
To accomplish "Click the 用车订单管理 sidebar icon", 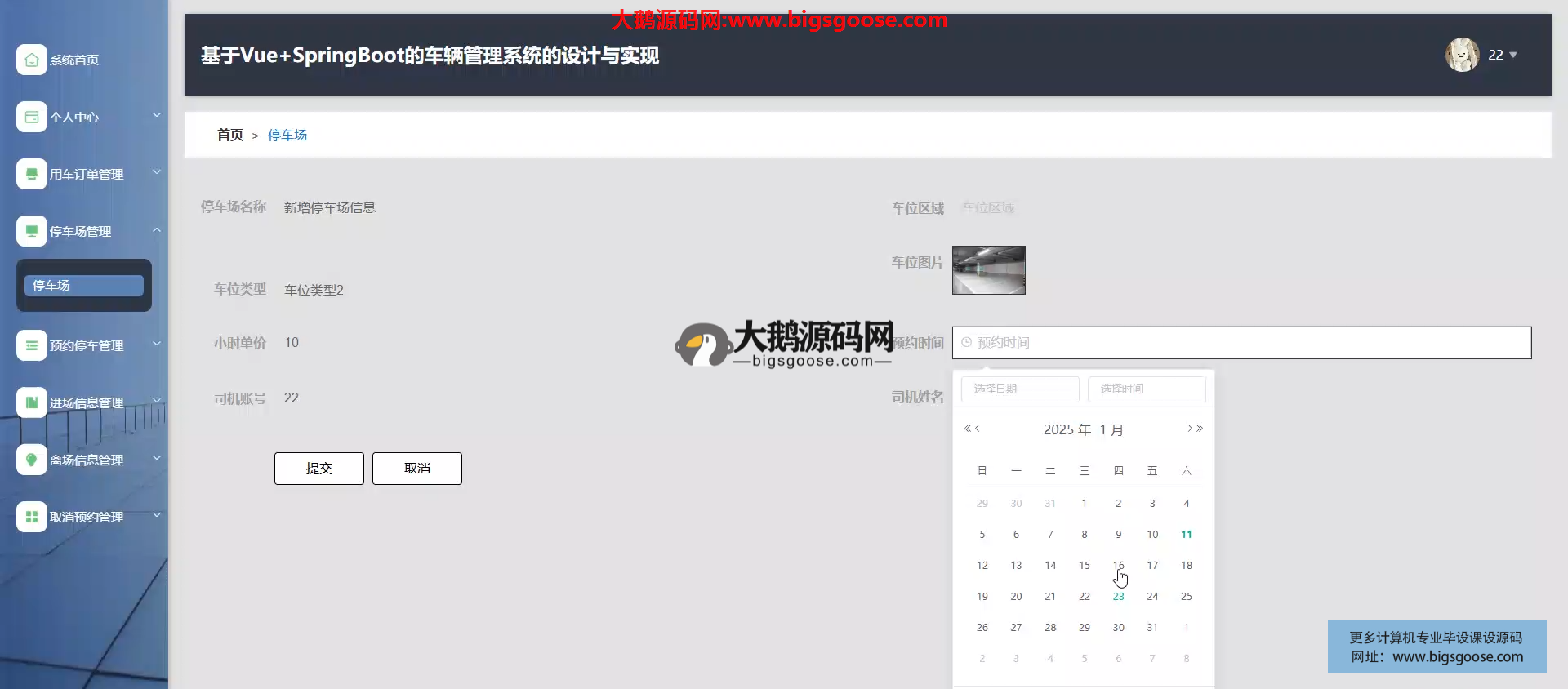I will [31, 174].
